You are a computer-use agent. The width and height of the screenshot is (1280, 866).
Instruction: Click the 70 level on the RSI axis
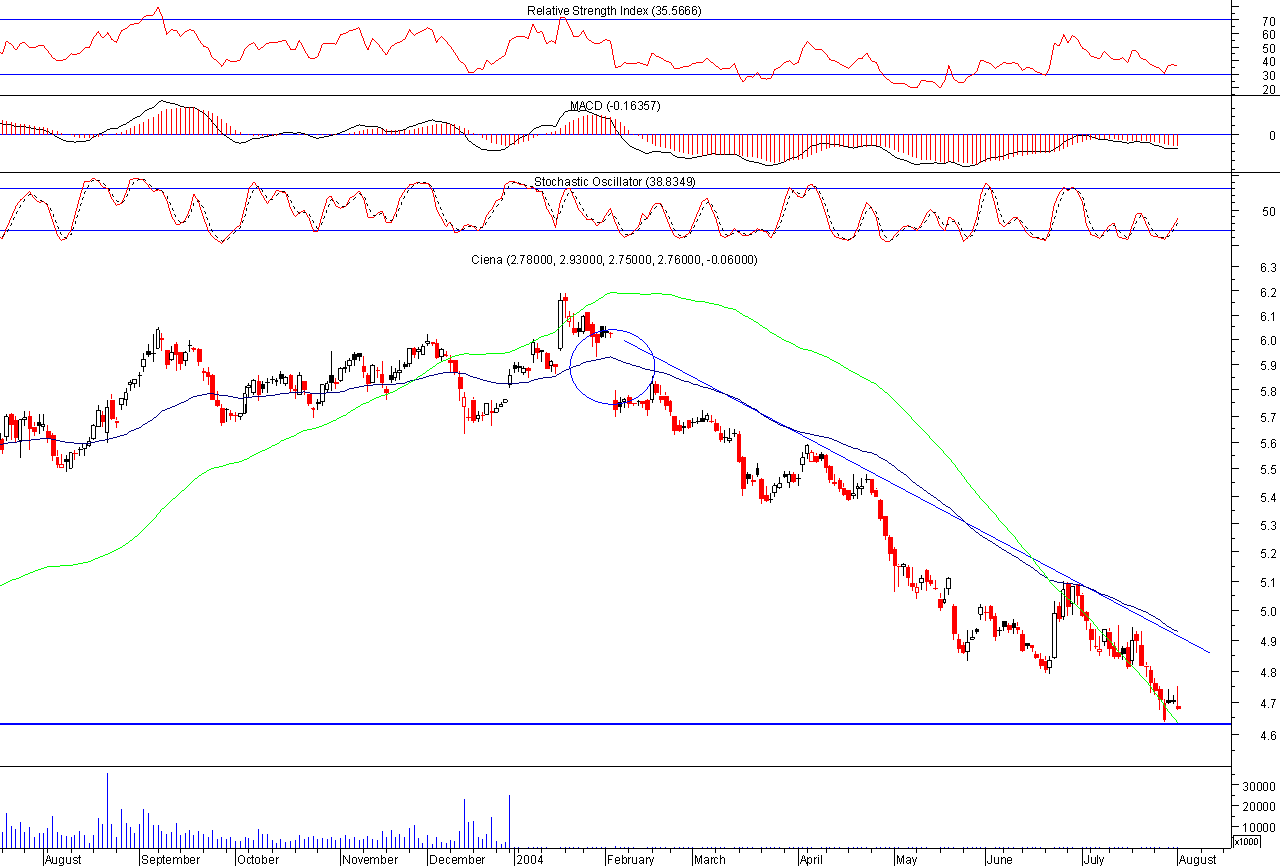[1269, 20]
